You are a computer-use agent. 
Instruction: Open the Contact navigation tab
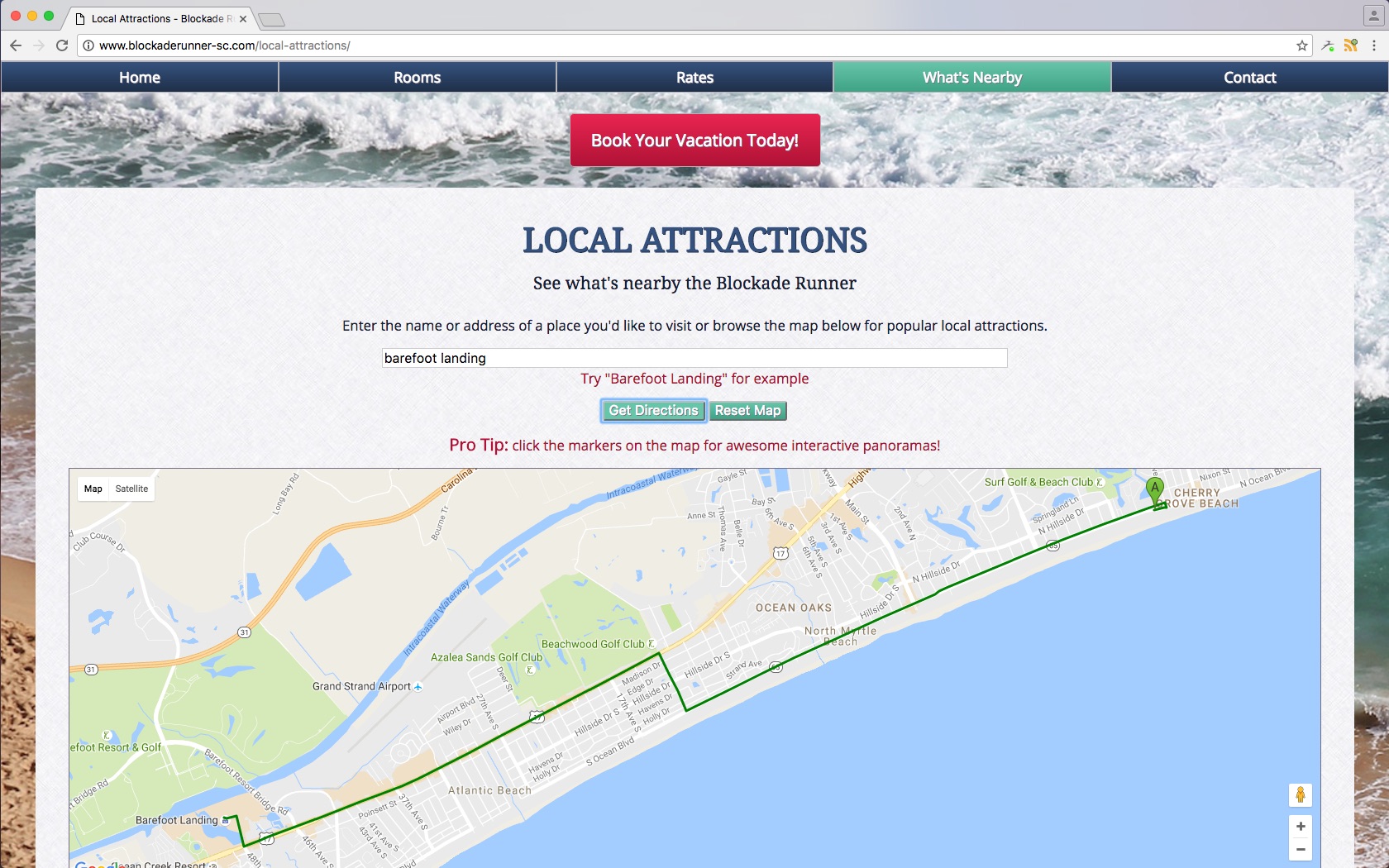1250,77
